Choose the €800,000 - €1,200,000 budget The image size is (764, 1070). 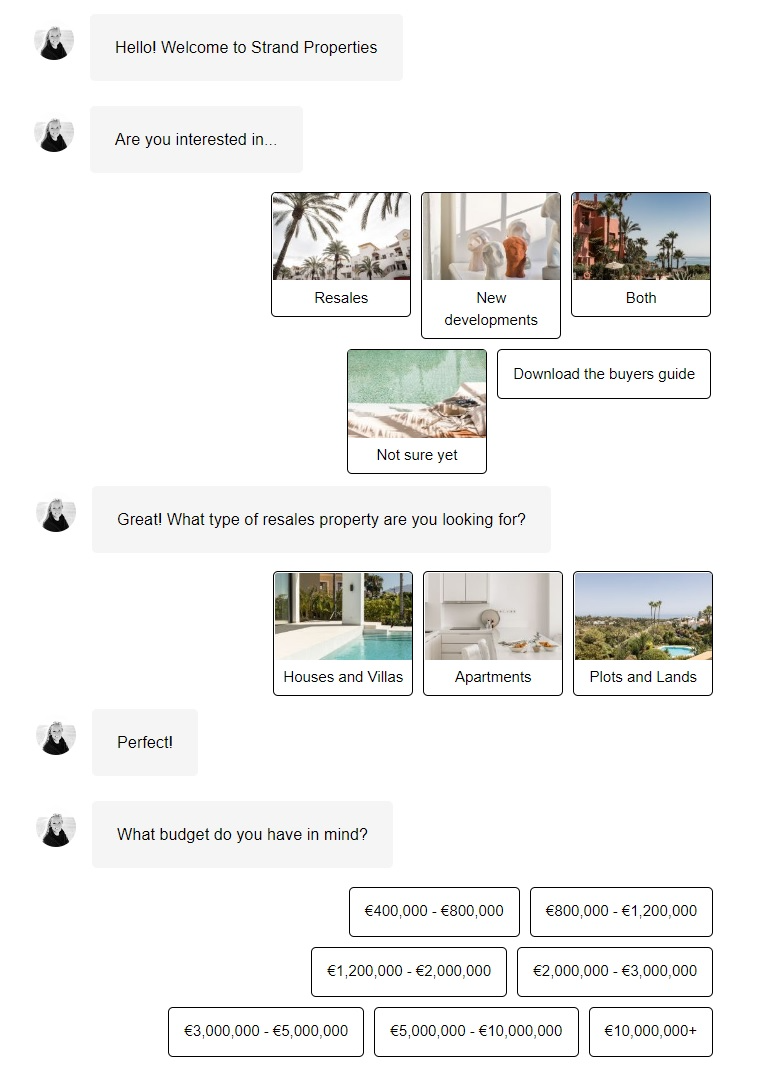621,912
